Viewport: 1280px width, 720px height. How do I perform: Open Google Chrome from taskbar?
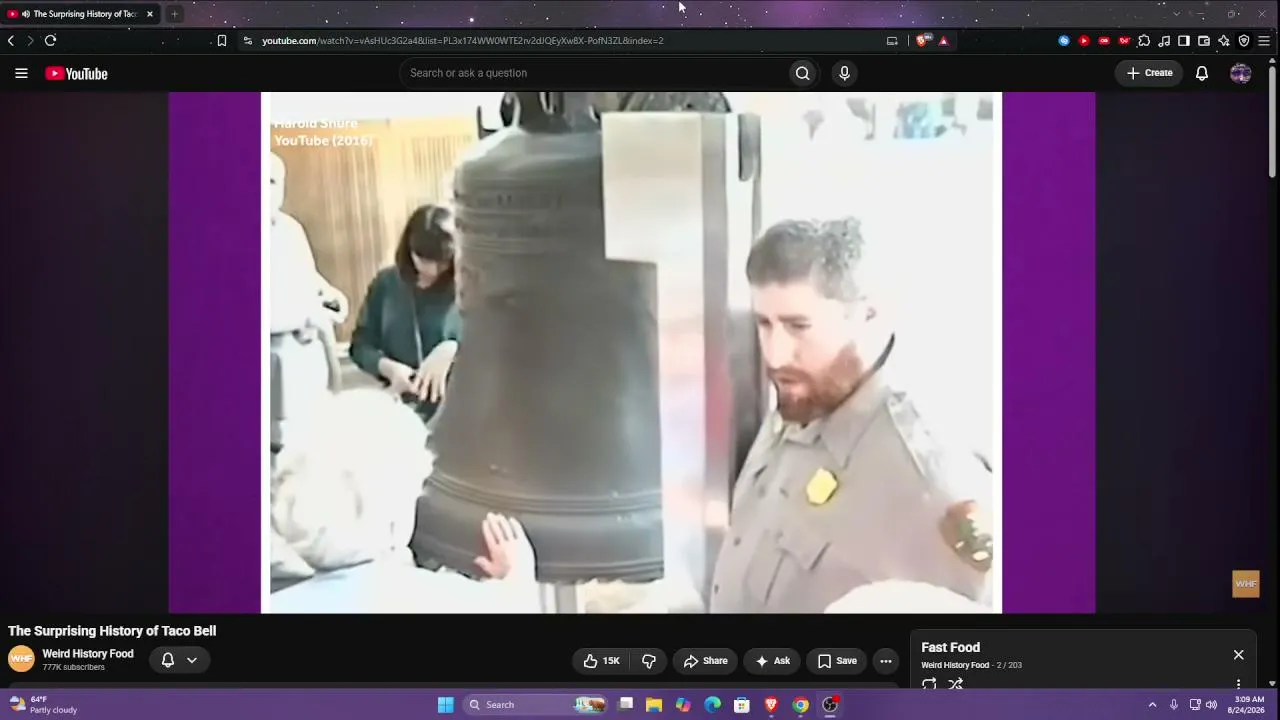(x=800, y=705)
